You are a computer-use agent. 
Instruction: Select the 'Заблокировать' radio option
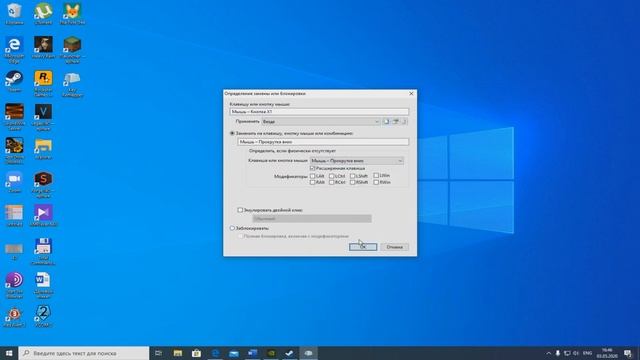click(x=232, y=228)
